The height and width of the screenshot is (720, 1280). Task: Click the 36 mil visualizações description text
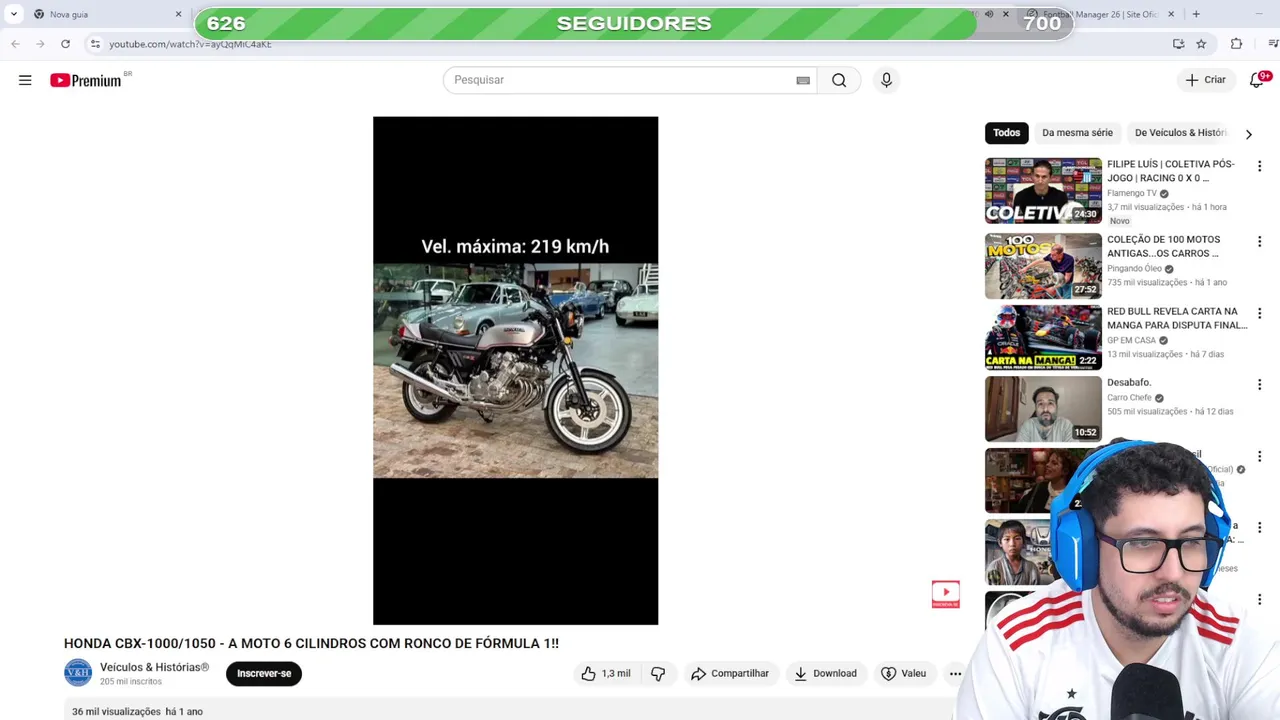(x=116, y=711)
